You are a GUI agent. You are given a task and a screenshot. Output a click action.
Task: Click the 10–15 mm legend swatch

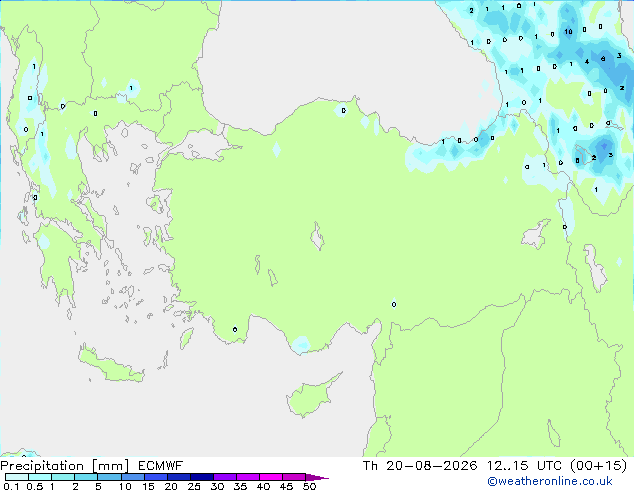tap(132, 477)
